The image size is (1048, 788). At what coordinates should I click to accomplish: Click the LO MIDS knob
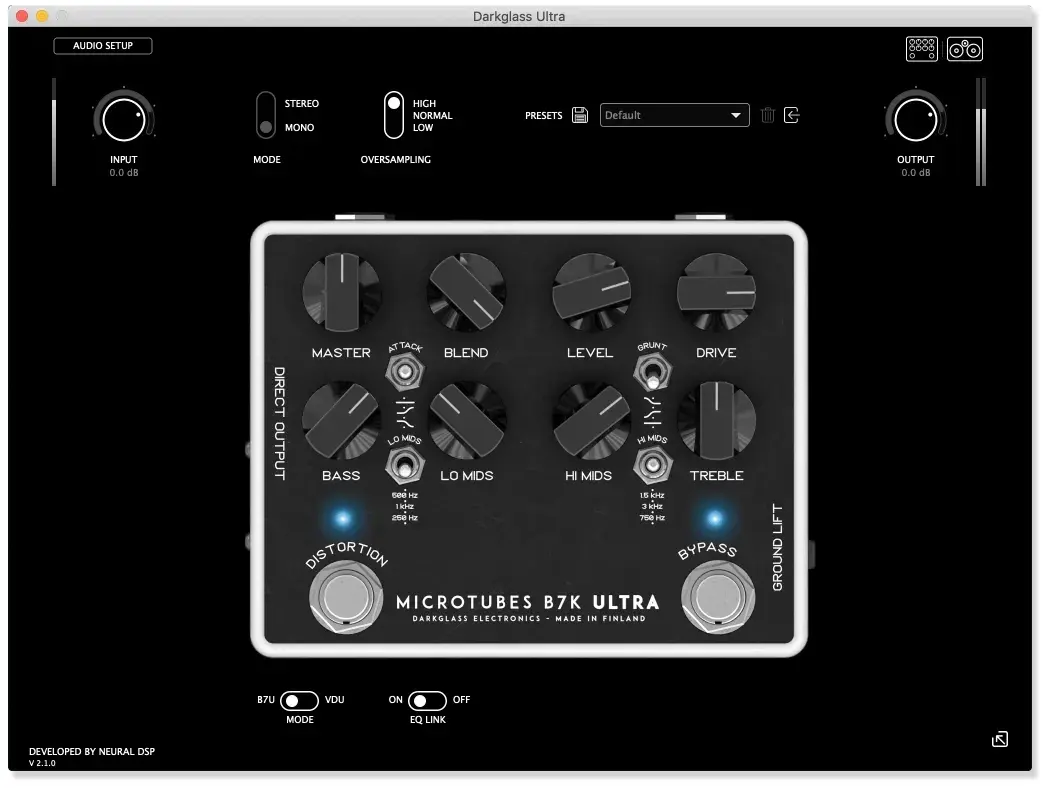467,420
